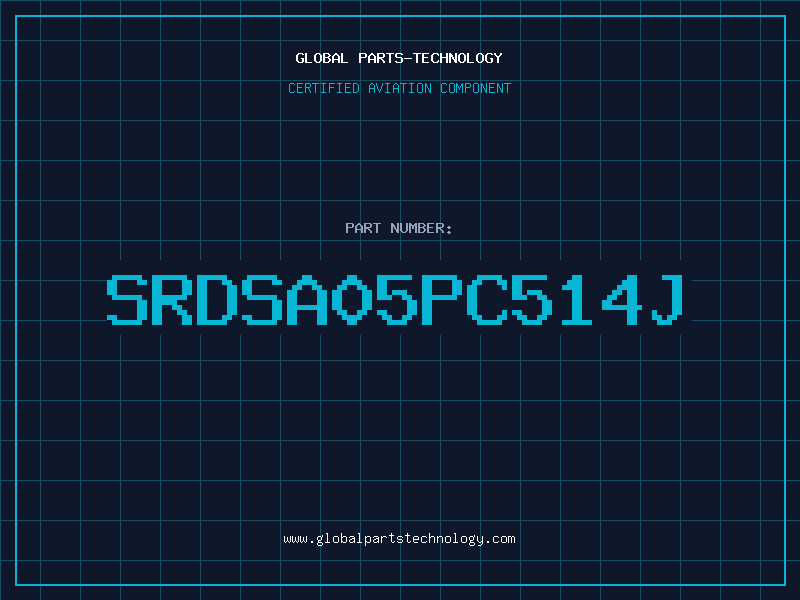
Task: Click the CERTIFIED AVIATION COMPONENT subtitle
Action: 399,88
